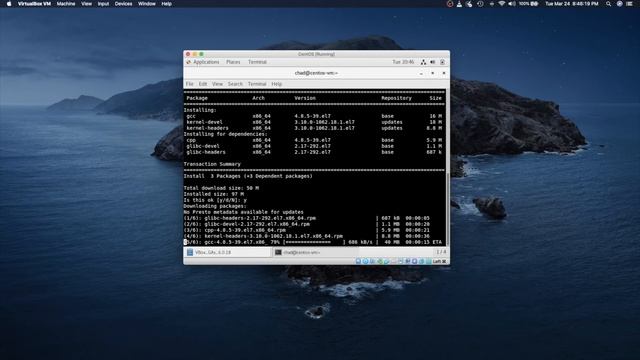Click the yellow minimize button on VM window
This screenshot has height=360, width=640.
[x=195, y=54]
